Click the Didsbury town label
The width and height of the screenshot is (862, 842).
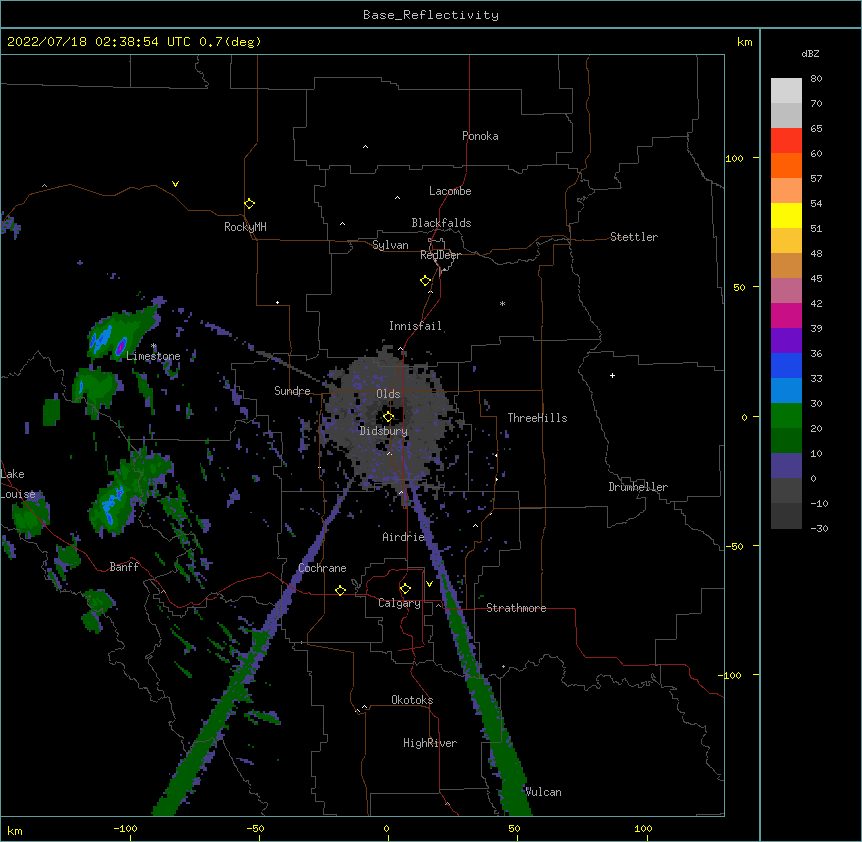[384, 431]
